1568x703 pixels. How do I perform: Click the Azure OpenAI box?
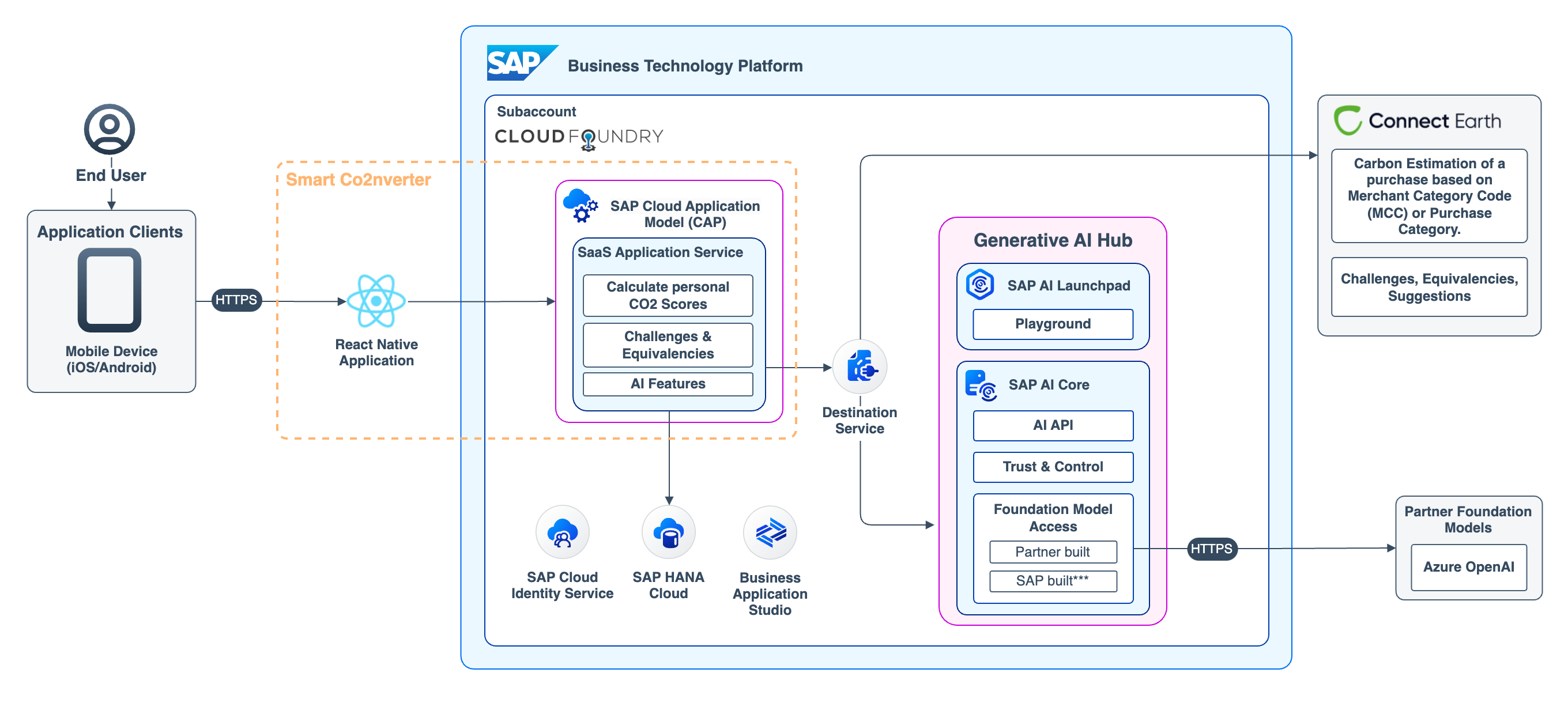point(1468,566)
